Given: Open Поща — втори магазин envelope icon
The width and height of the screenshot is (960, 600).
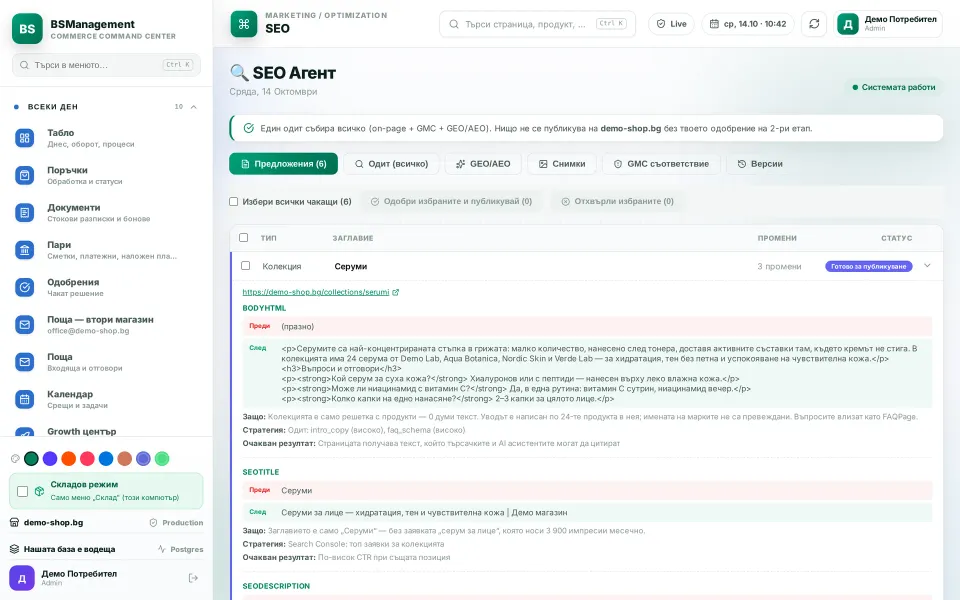Looking at the screenshot, I should pos(24,324).
